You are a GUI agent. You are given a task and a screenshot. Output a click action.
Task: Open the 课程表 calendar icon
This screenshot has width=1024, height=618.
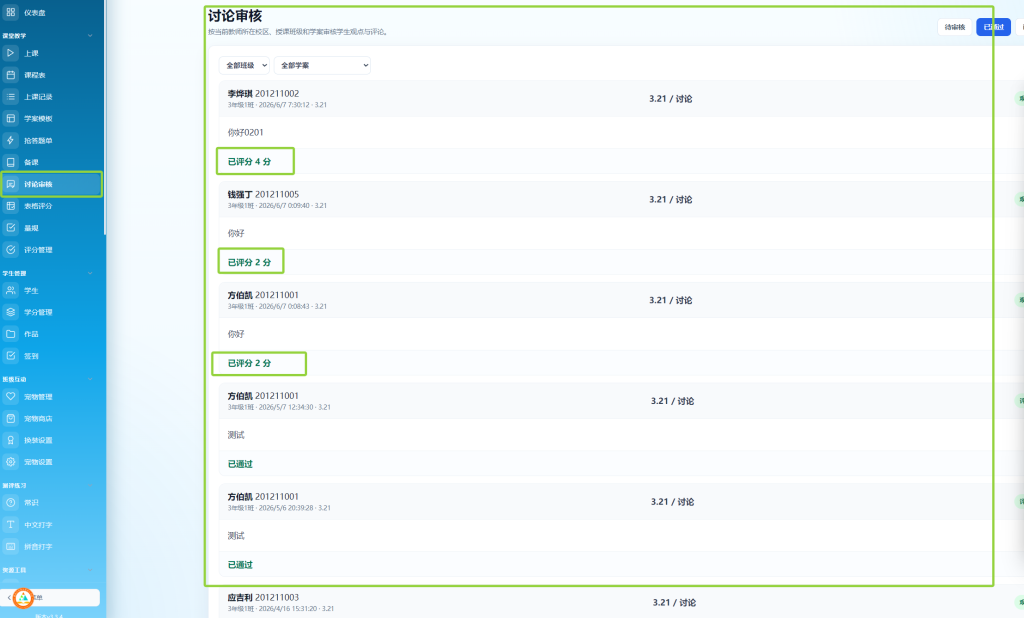(10, 74)
